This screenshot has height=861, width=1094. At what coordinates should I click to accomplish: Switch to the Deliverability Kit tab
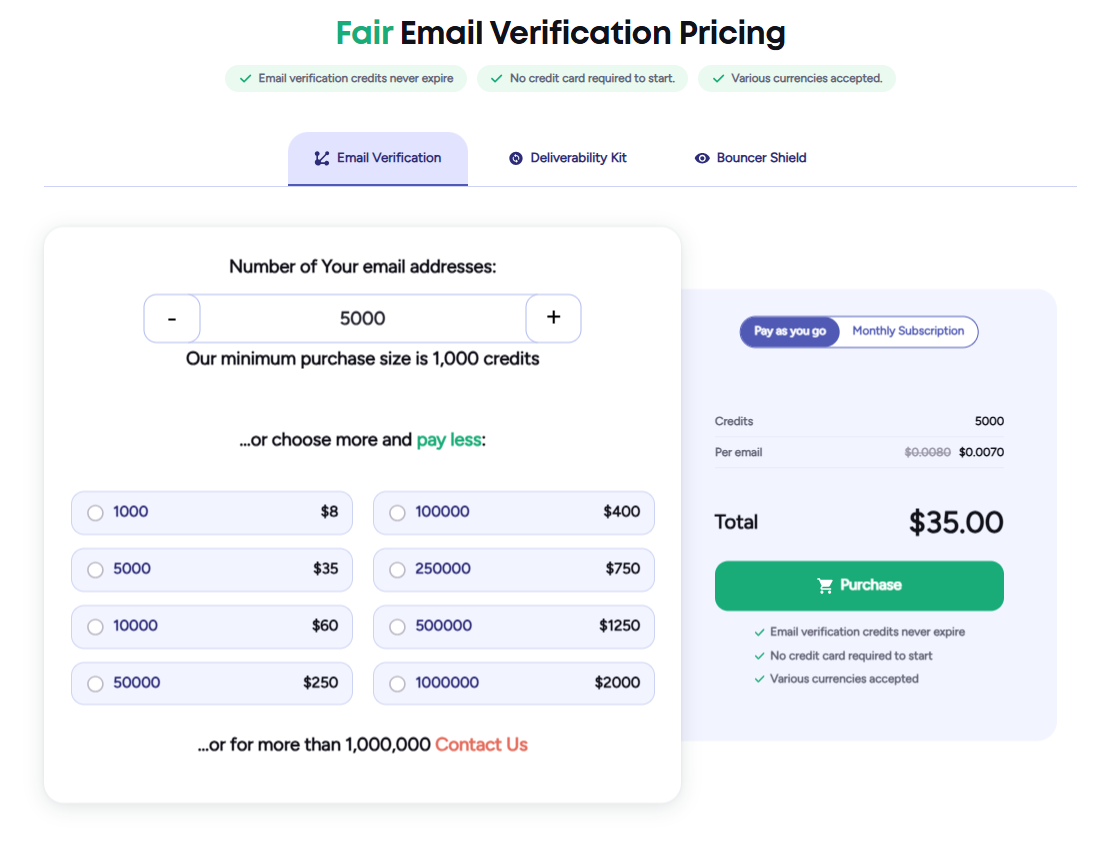(x=567, y=158)
